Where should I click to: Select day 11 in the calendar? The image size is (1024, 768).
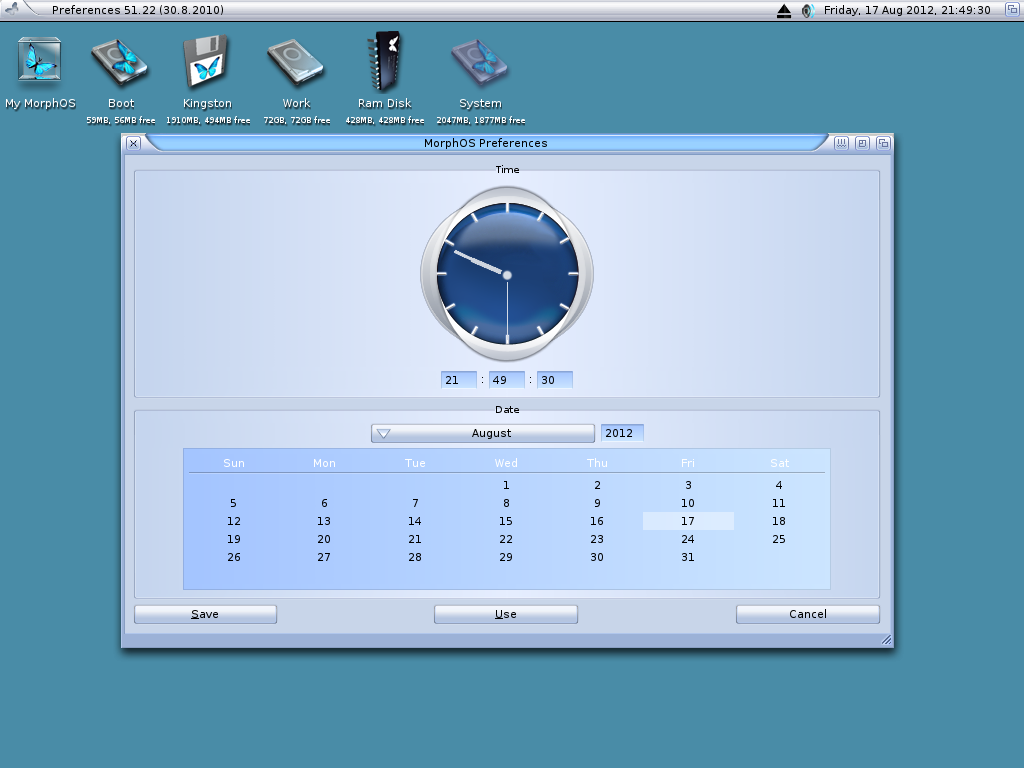(x=778, y=504)
